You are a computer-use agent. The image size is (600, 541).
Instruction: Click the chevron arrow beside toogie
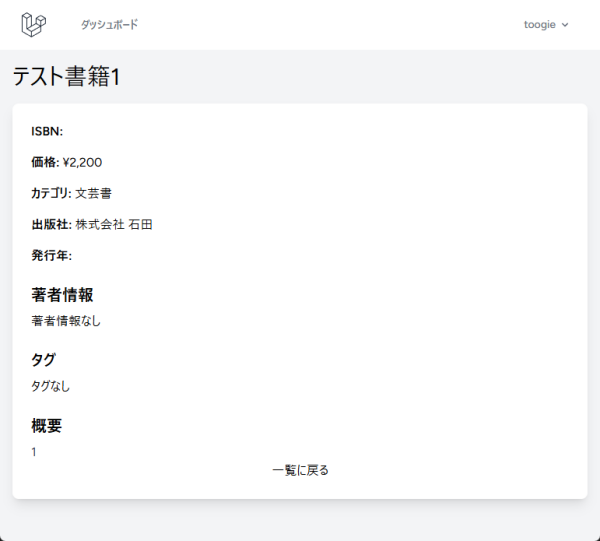566,25
